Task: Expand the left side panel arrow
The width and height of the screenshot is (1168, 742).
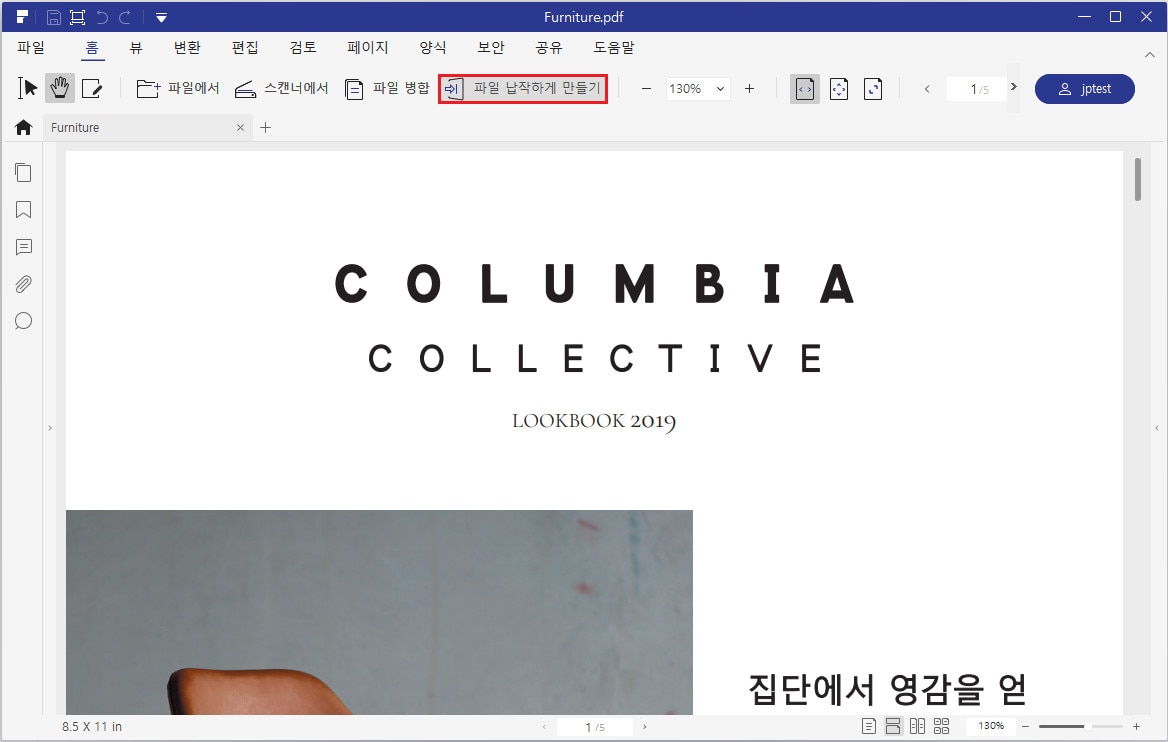Action: [50, 428]
